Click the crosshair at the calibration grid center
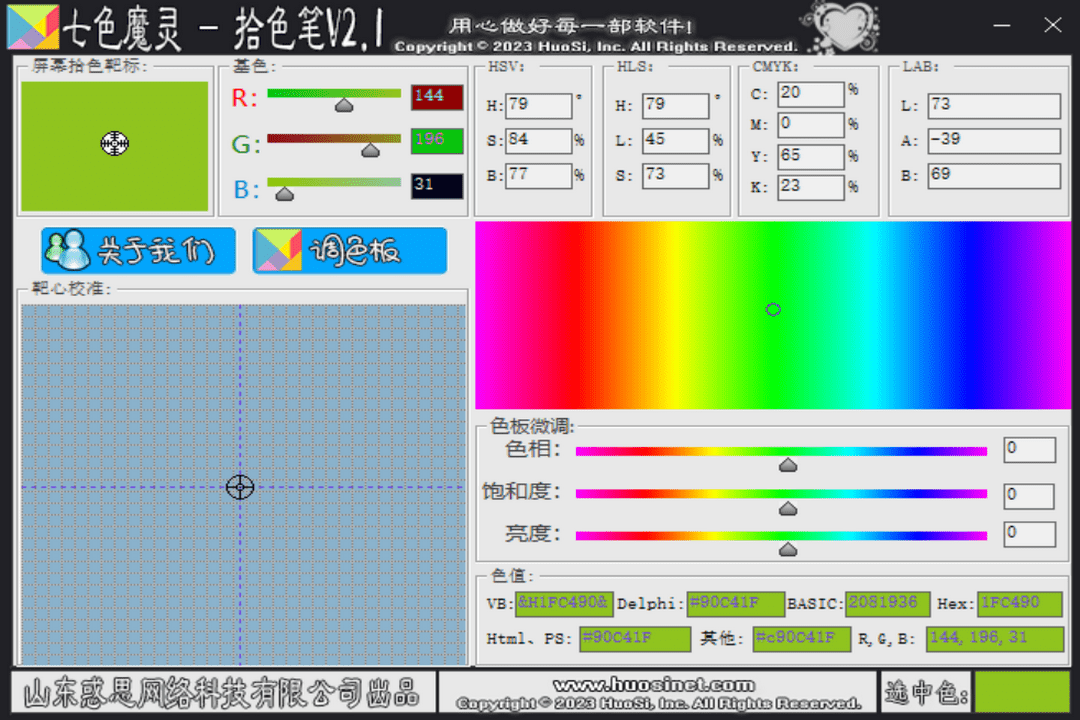Screen dimensions: 1080x720 239,488
